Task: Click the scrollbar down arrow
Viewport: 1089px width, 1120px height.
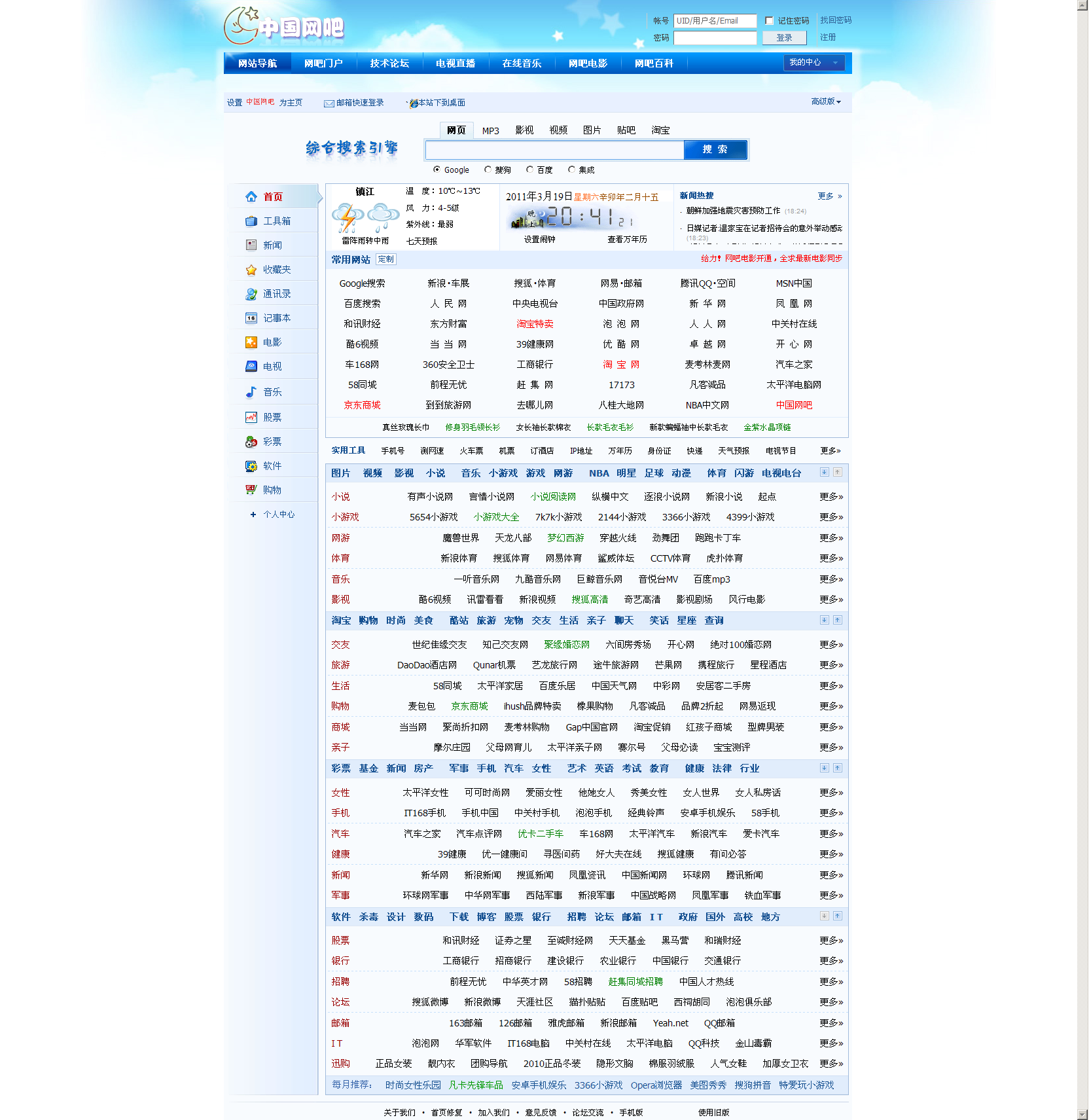Action: tap(1083, 1115)
